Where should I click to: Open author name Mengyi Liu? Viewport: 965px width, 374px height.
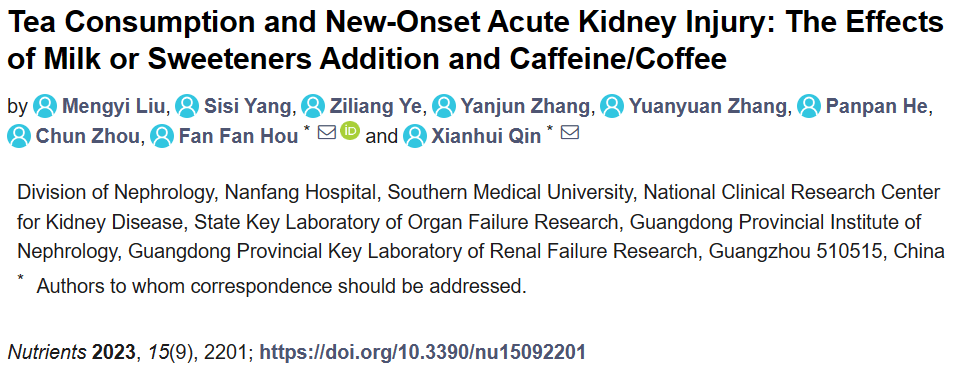(x=115, y=107)
